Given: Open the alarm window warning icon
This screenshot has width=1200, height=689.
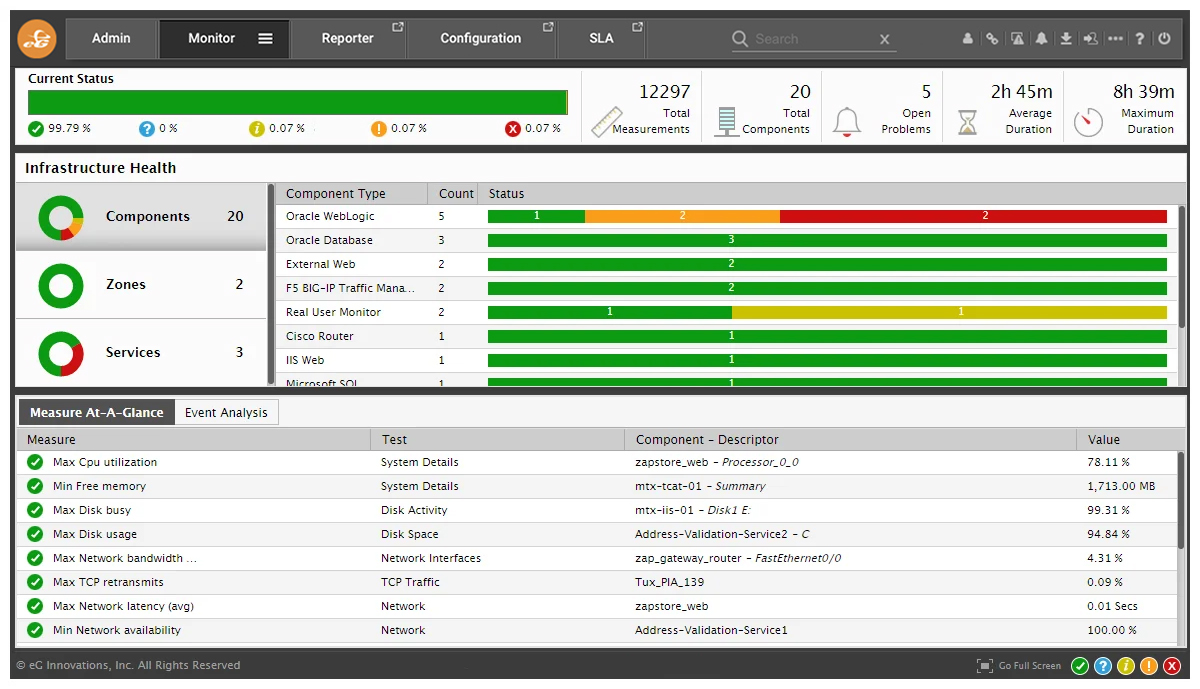Looking at the screenshot, I should coord(1017,39).
